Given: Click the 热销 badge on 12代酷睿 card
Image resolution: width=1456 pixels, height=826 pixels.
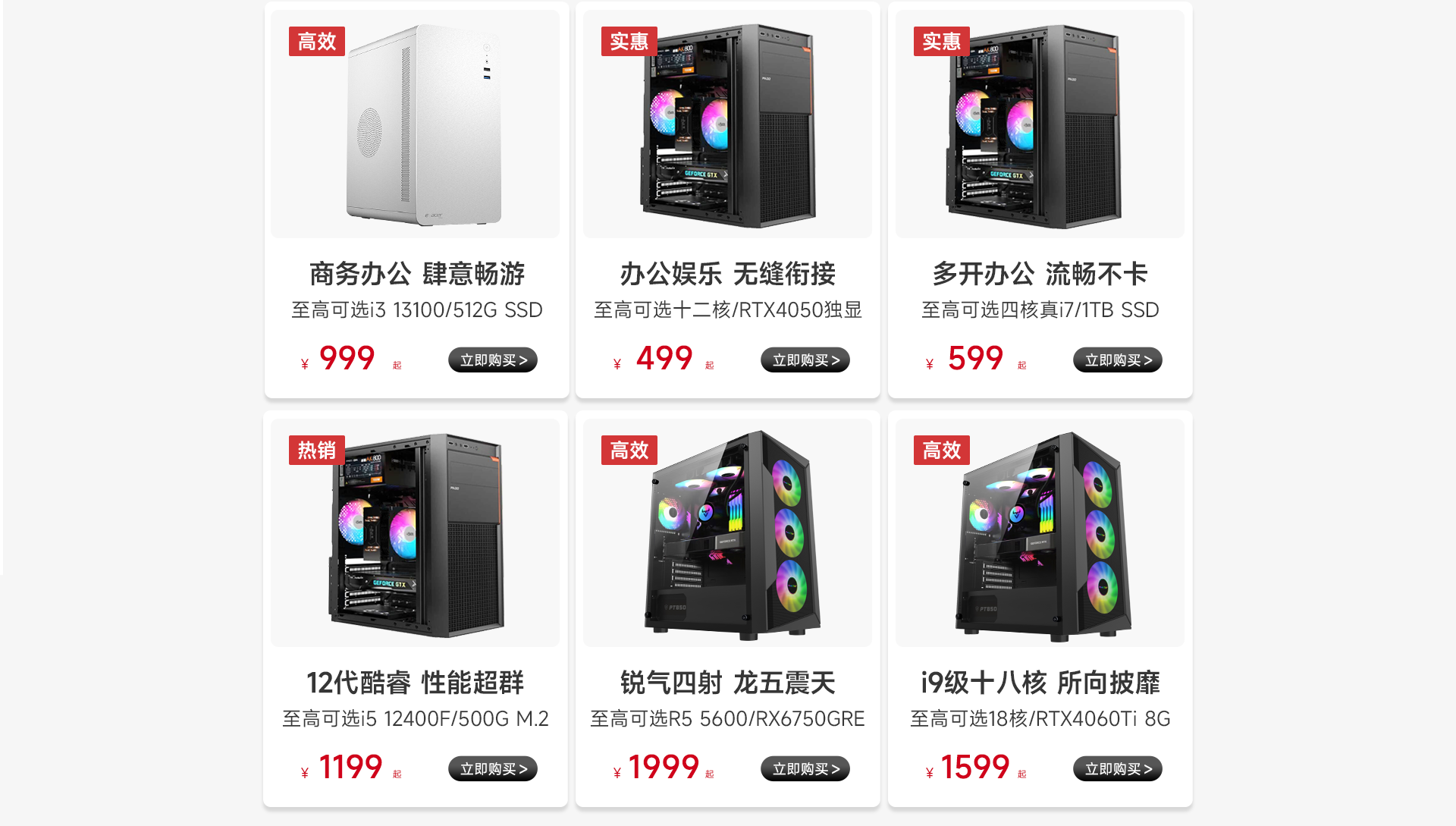Looking at the screenshot, I should [x=317, y=451].
